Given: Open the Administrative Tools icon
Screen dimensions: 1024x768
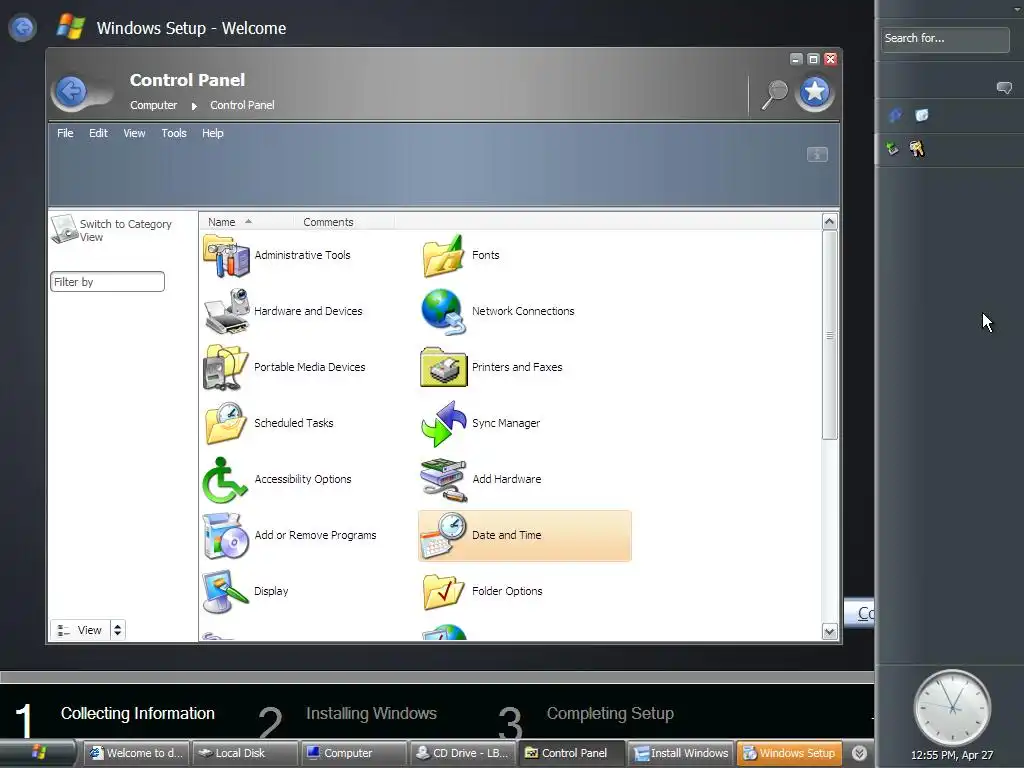Looking at the screenshot, I should coord(226,255).
